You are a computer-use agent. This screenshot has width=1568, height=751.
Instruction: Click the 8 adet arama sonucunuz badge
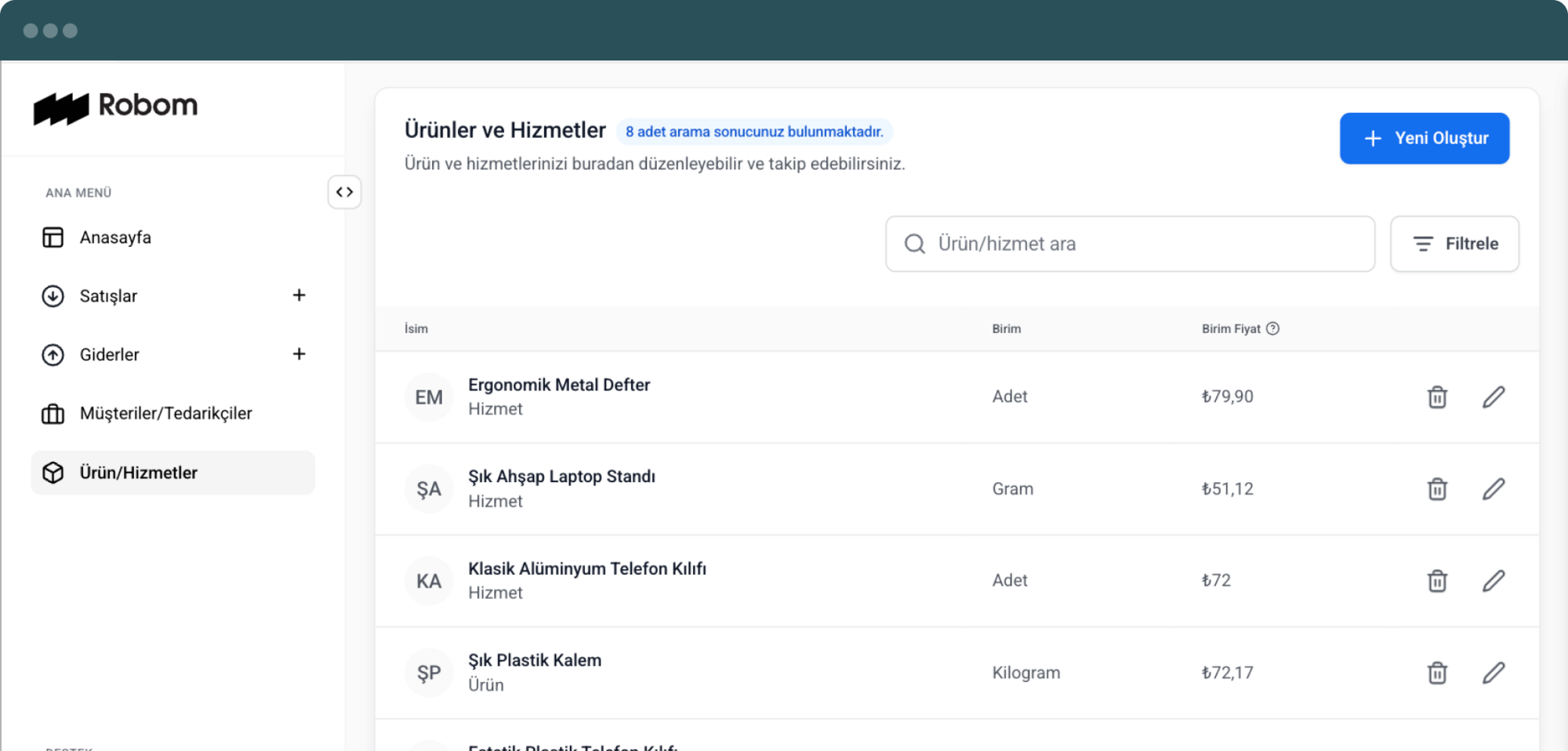click(x=754, y=132)
